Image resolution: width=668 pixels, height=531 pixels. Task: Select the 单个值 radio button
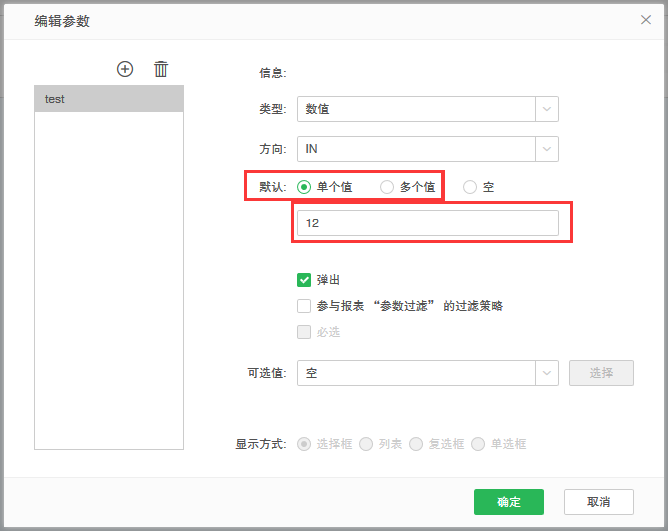point(304,187)
